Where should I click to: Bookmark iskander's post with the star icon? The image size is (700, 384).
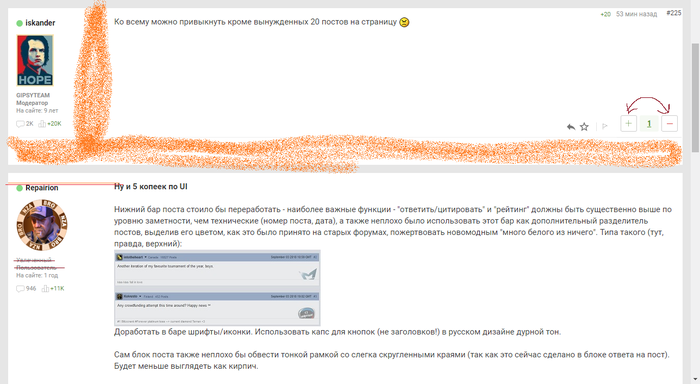584,127
